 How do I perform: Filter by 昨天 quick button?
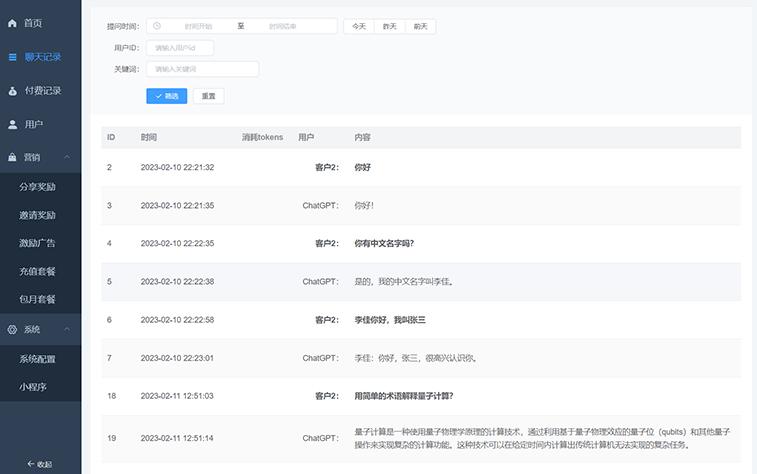[390, 26]
